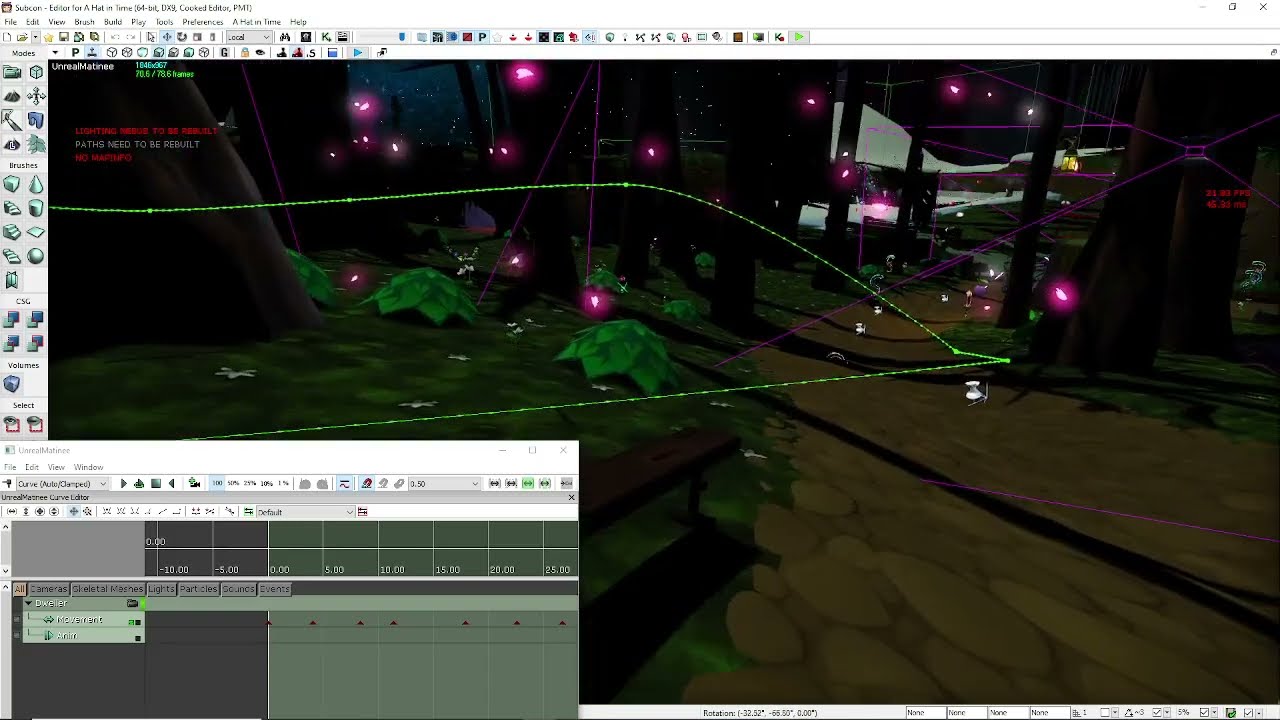Select Geometry mode cube icon
Viewport: 1280px width, 720px height.
[x=36, y=72]
